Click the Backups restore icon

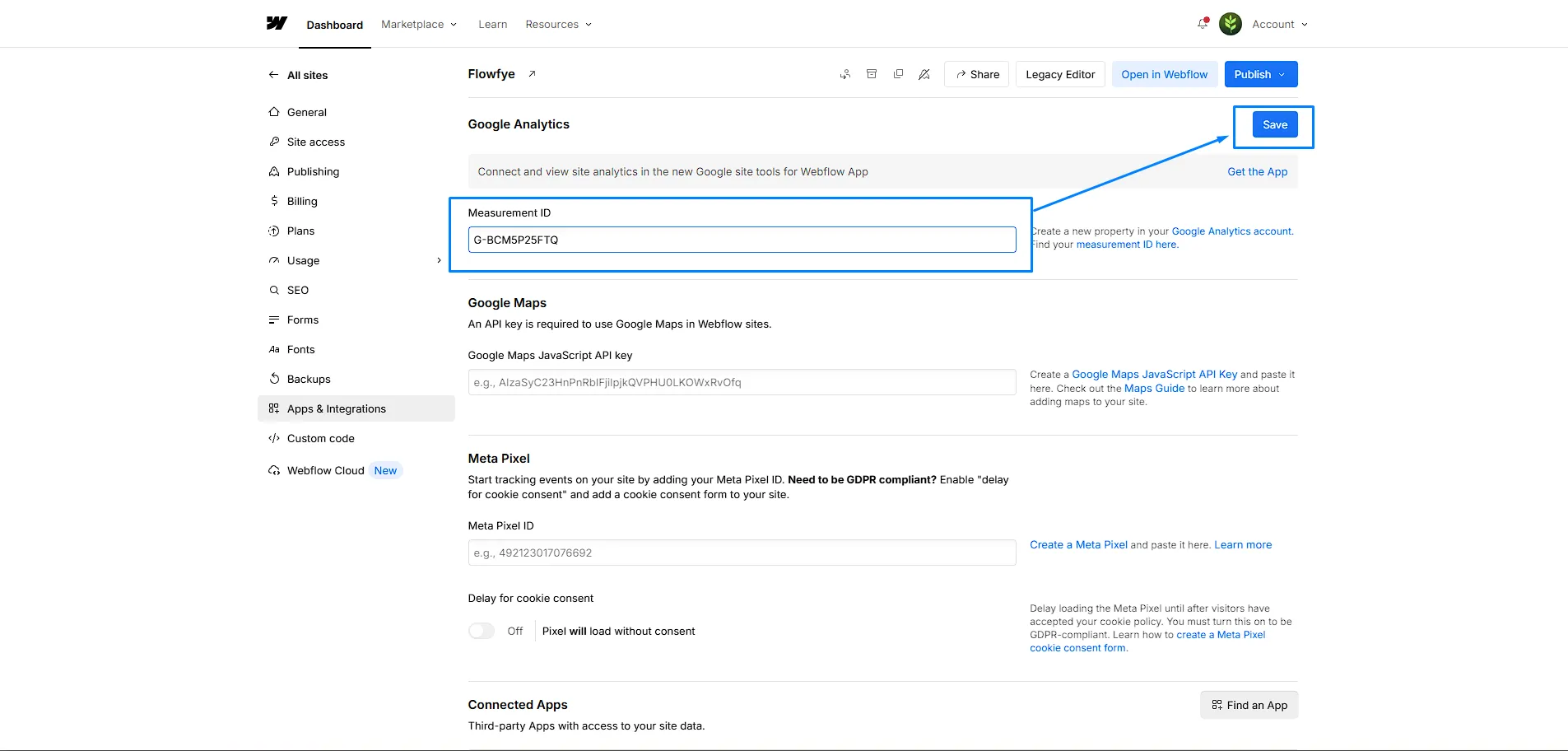tap(274, 379)
